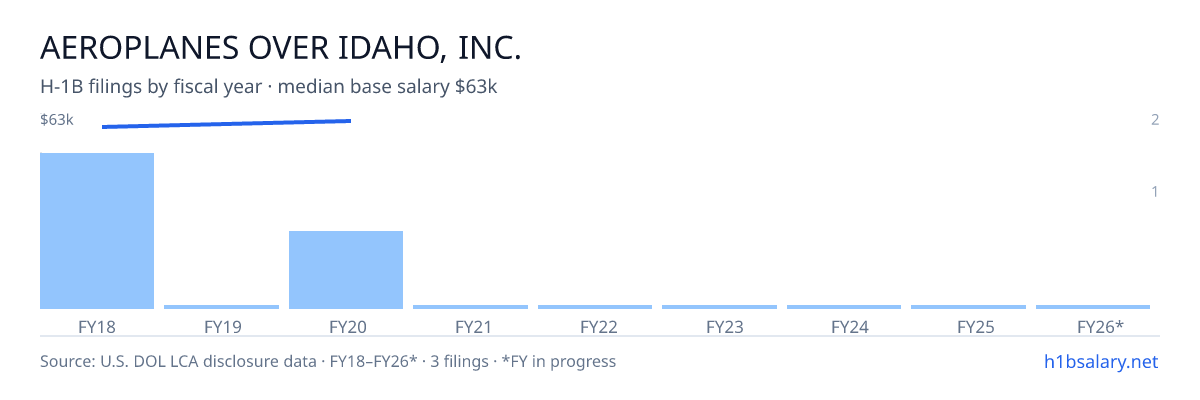This screenshot has width=1200, height=400.
Task: Select the FY20 filings bar
Action: click(346, 270)
